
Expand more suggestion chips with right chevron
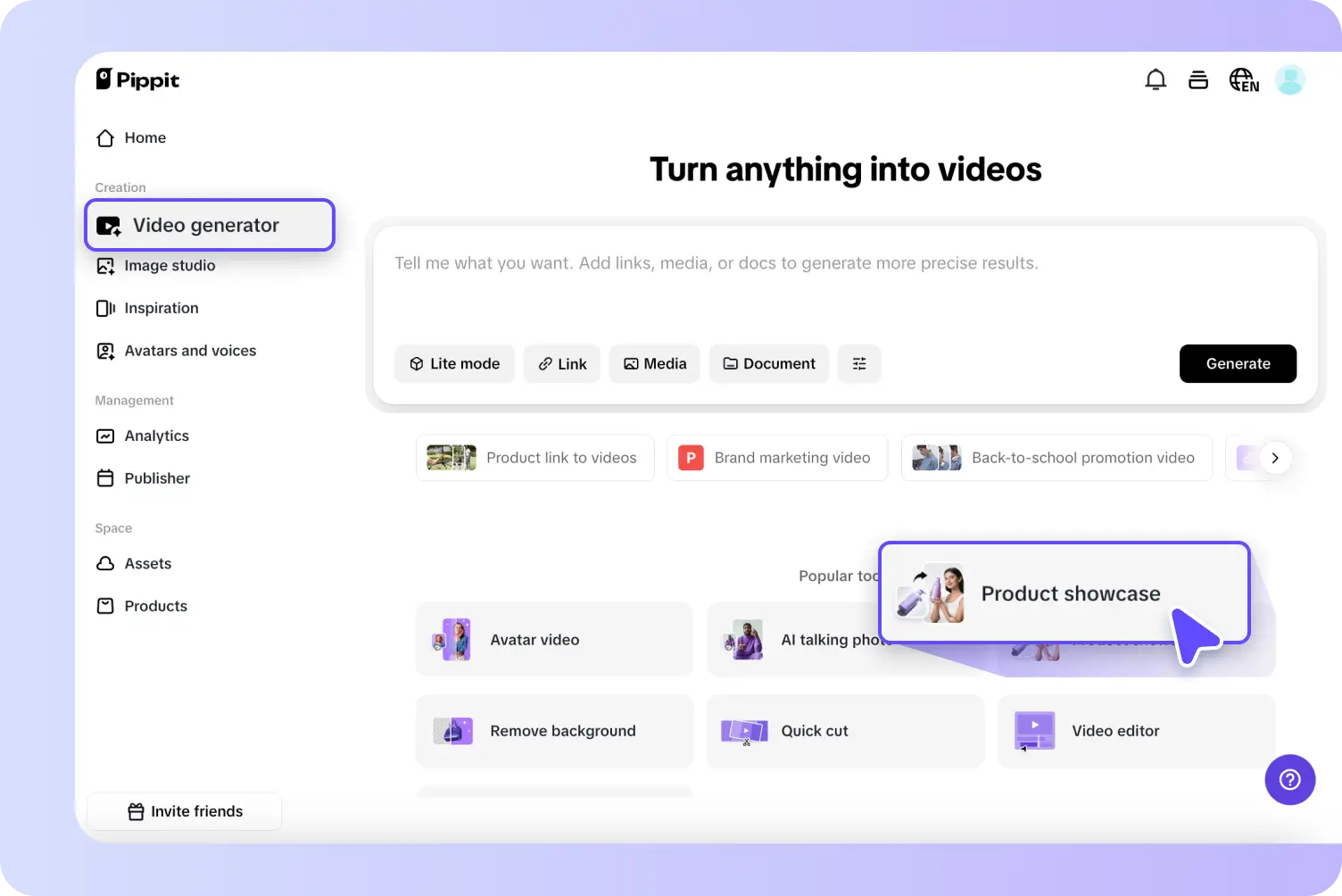(1276, 458)
